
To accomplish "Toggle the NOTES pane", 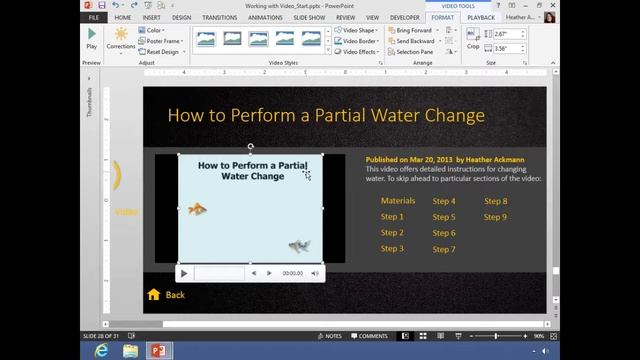I will tap(329, 336).
